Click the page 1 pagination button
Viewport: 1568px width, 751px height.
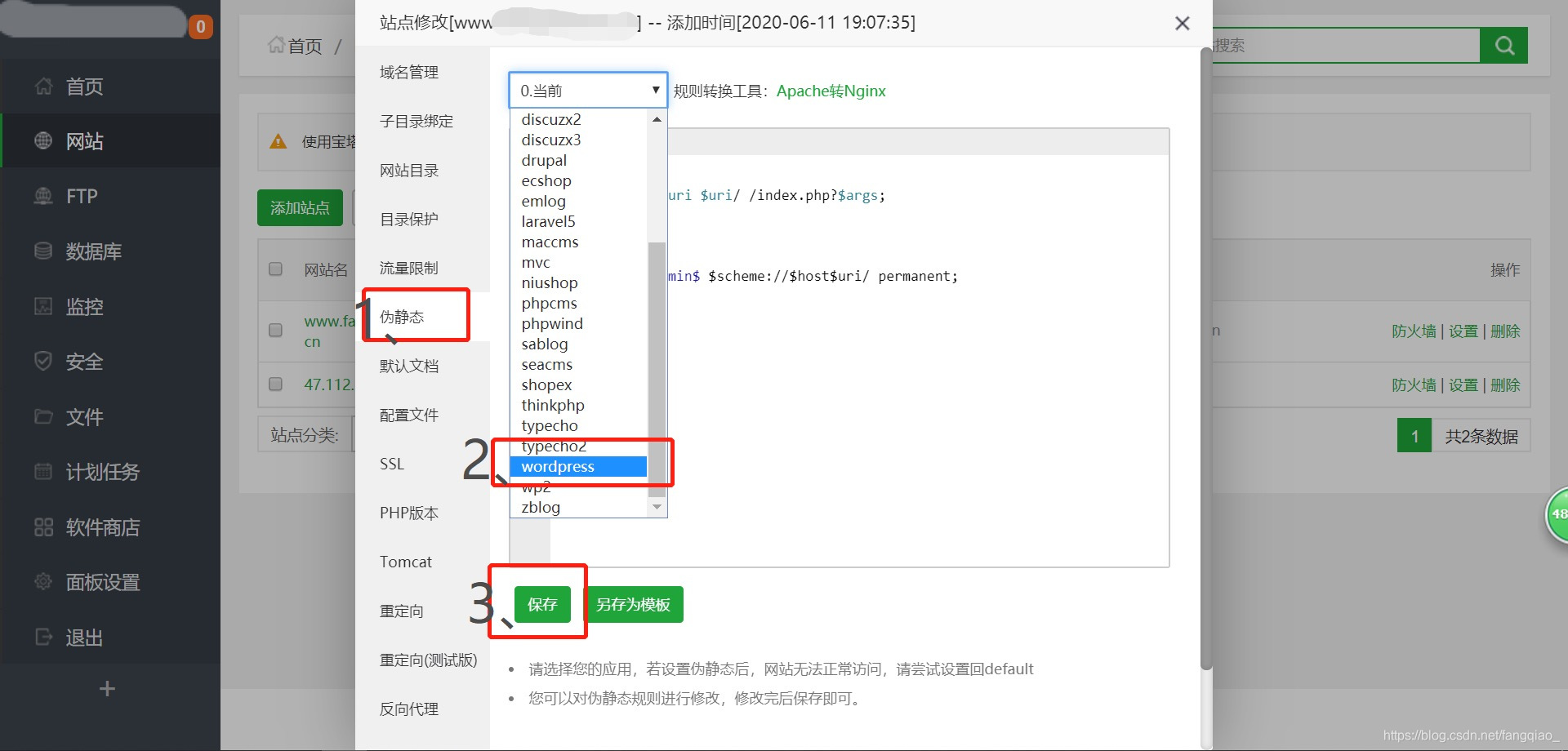(1414, 436)
